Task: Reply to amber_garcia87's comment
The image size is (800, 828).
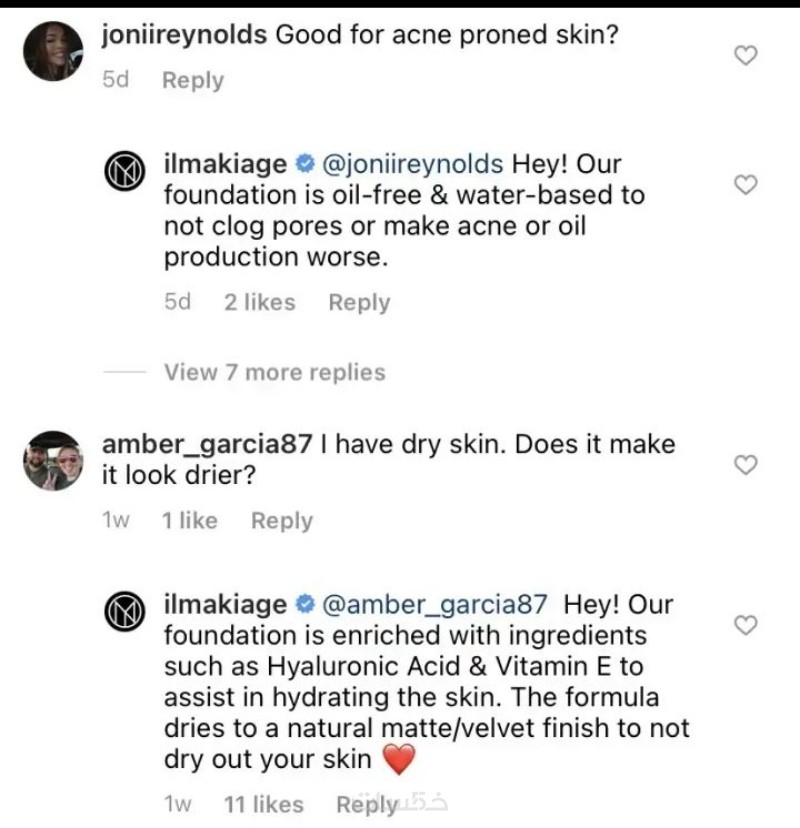Action: click(x=281, y=520)
